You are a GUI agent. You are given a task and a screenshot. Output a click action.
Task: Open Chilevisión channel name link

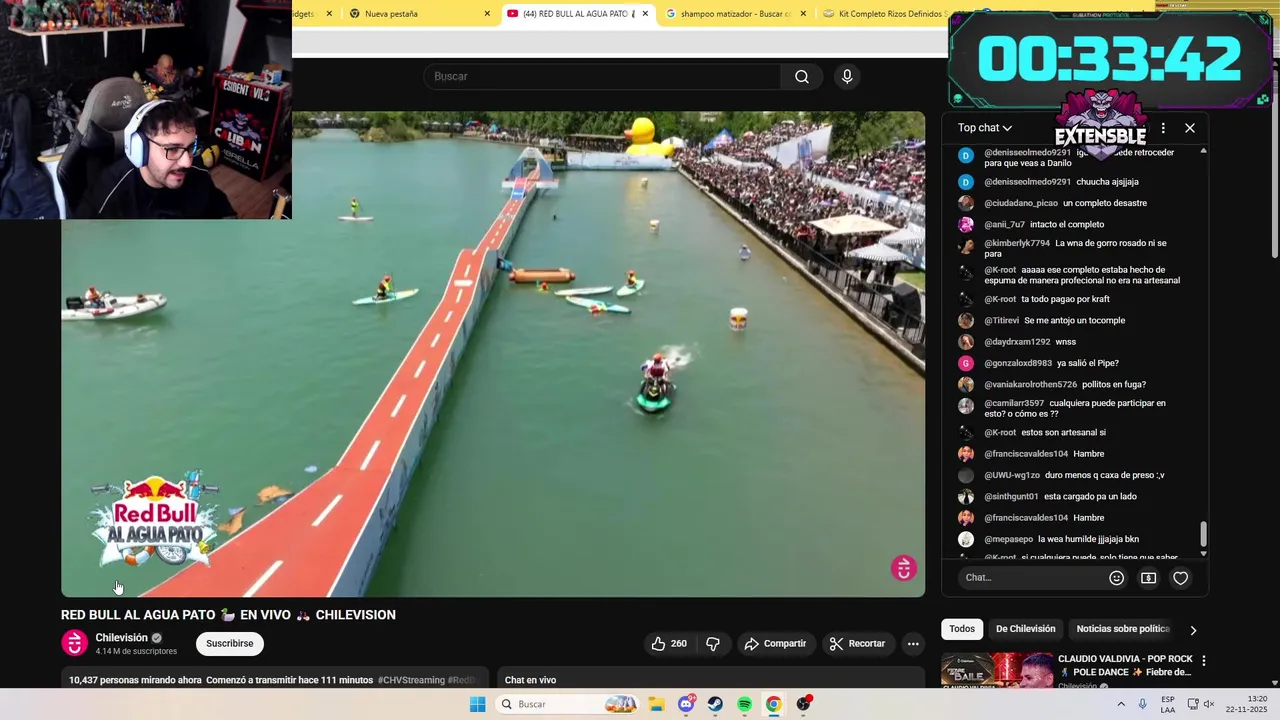[122, 638]
